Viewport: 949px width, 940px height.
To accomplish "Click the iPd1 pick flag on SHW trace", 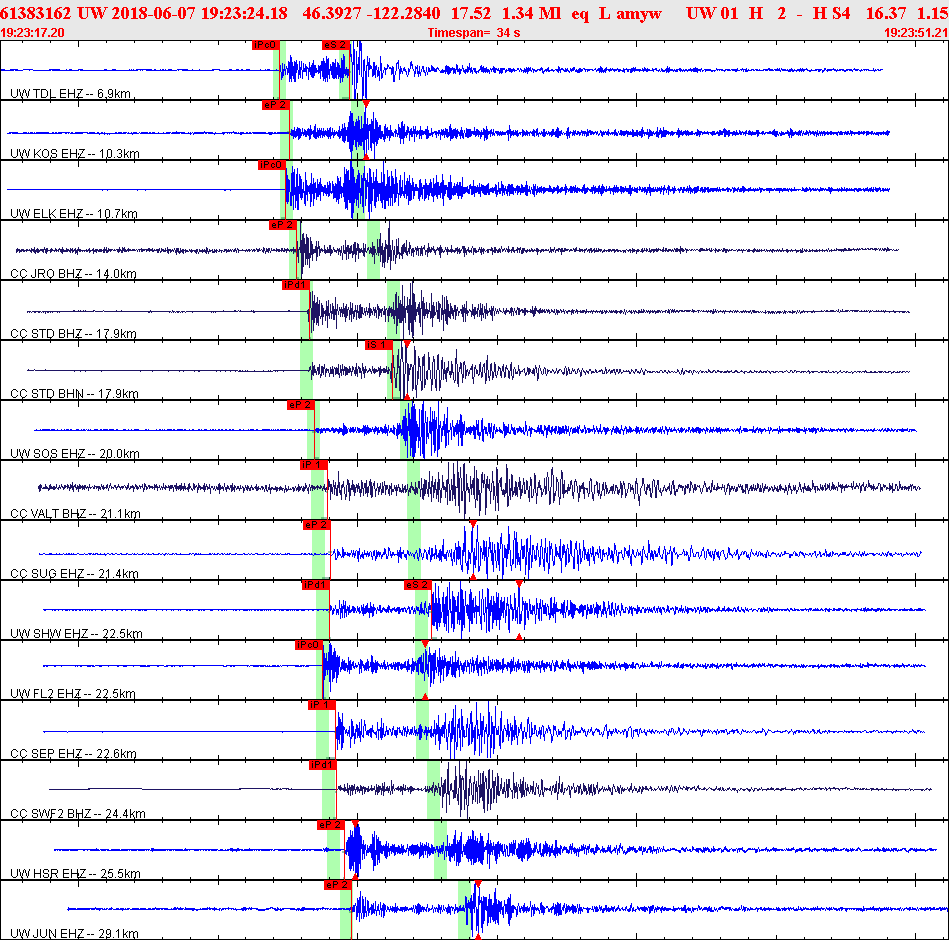I will (315, 585).
